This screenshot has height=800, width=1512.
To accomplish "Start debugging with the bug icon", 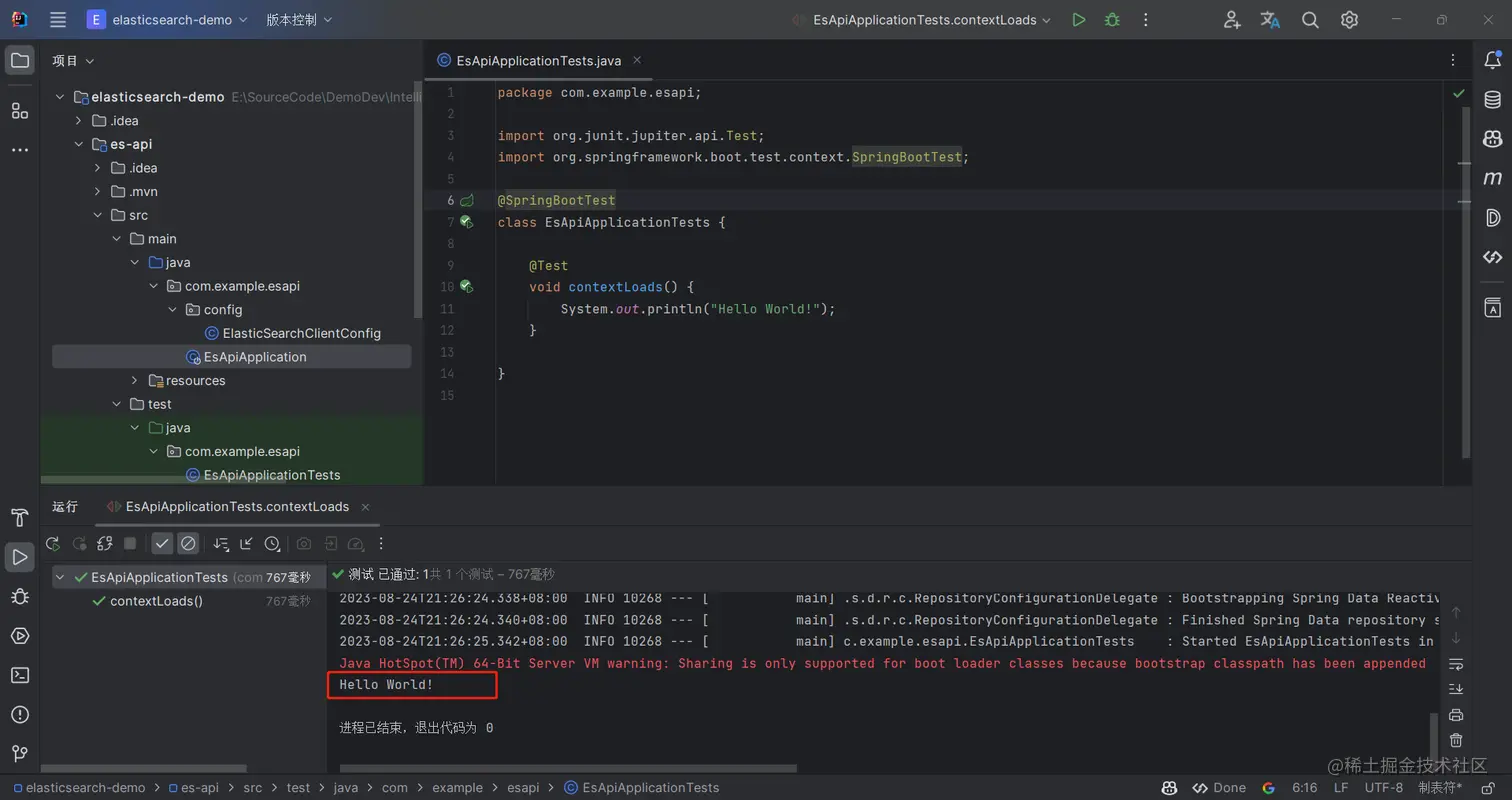I will [x=1112, y=20].
